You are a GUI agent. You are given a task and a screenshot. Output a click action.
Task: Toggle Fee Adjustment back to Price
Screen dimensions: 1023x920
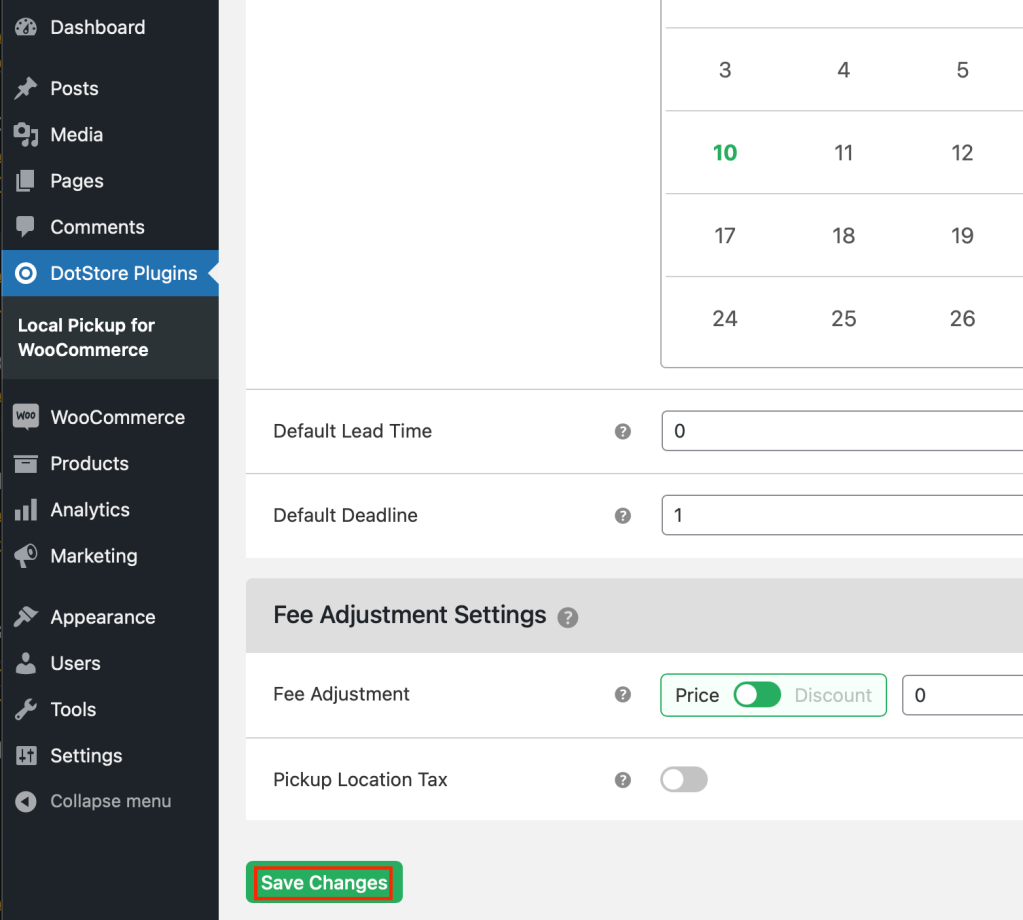point(697,695)
